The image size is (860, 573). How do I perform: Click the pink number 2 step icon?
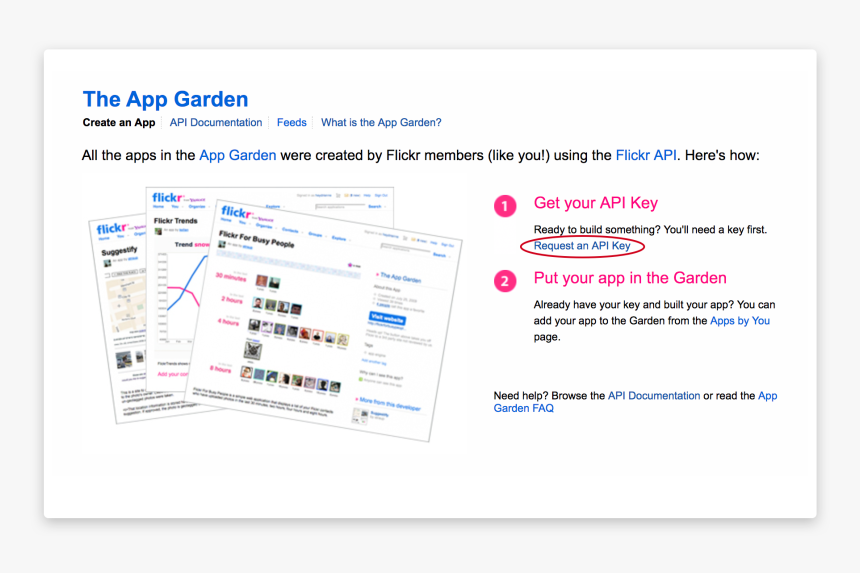(505, 281)
